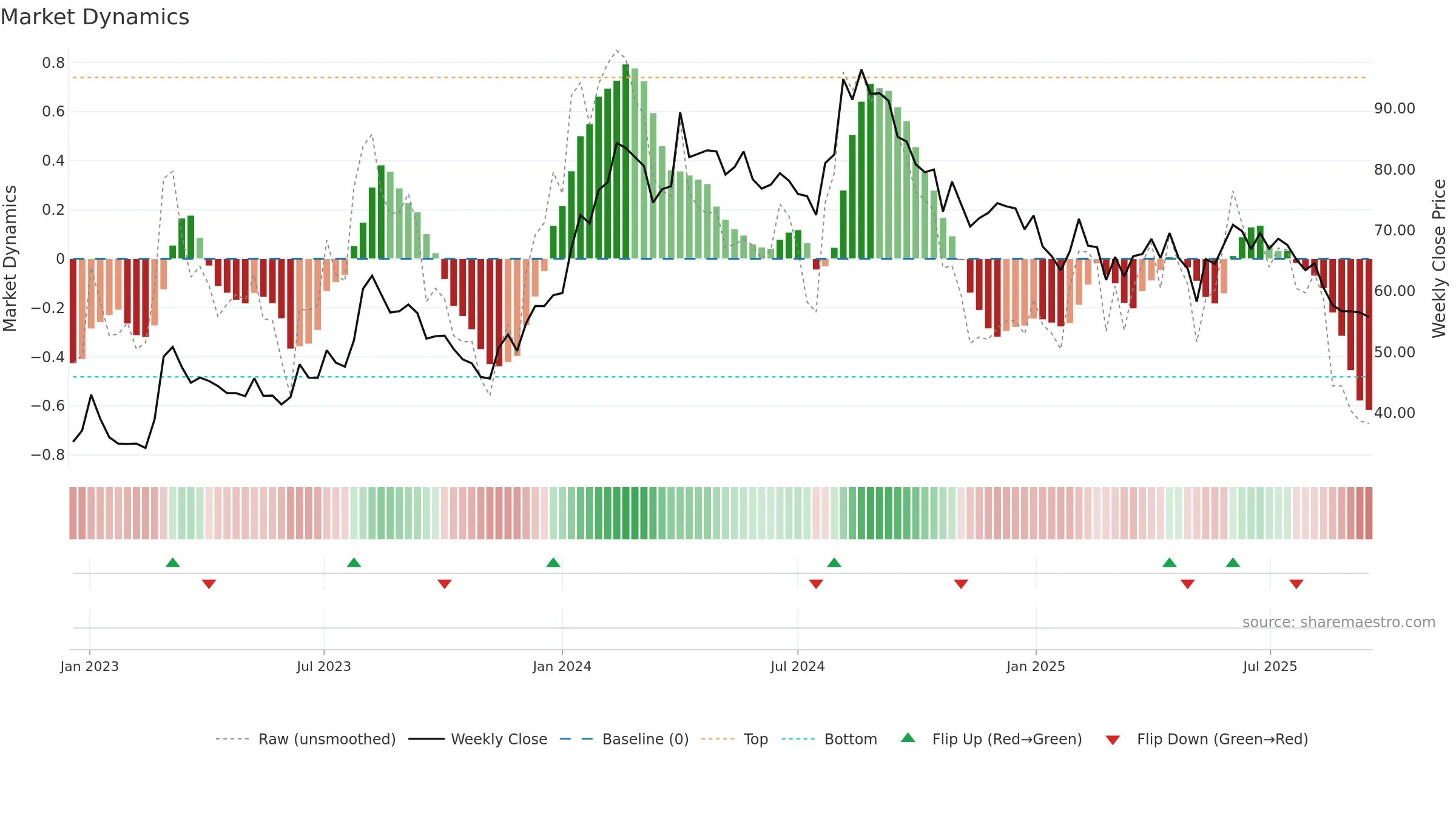Click the Jul 2024 x-axis label
The image size is (1456, 819).
pyautogui.click(x=798, y=666)
